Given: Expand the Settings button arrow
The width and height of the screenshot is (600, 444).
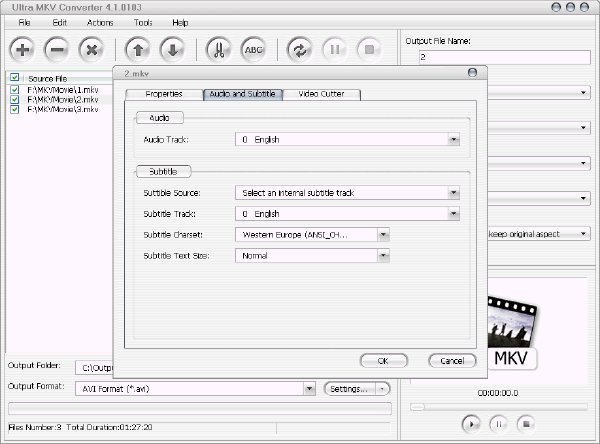Looking at the screenshot, I should tap(382, 389).
